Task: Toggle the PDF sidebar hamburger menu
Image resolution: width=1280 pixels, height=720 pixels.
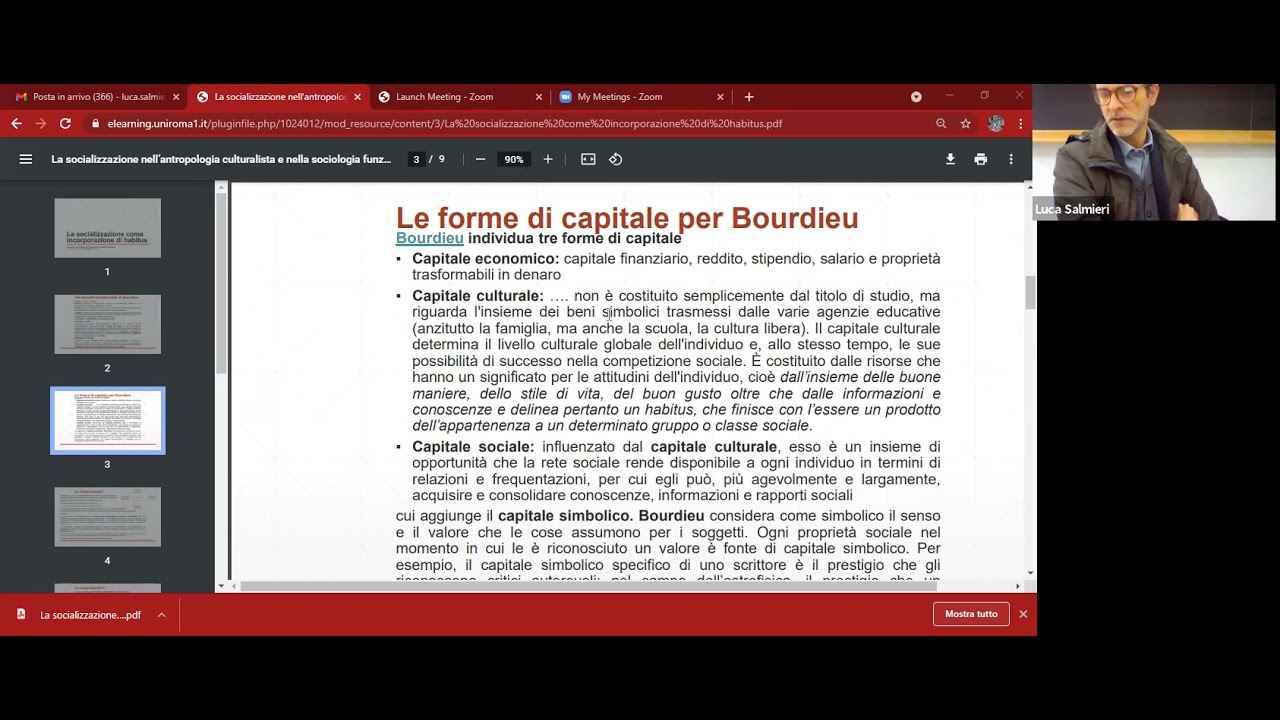Action: 26,159
